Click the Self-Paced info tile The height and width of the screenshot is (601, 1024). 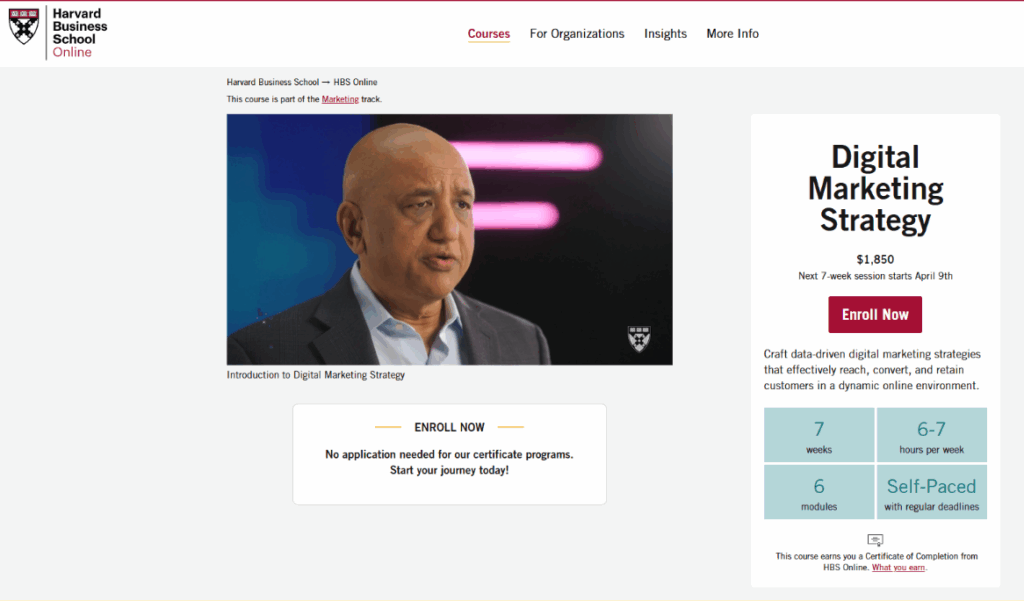931,492
